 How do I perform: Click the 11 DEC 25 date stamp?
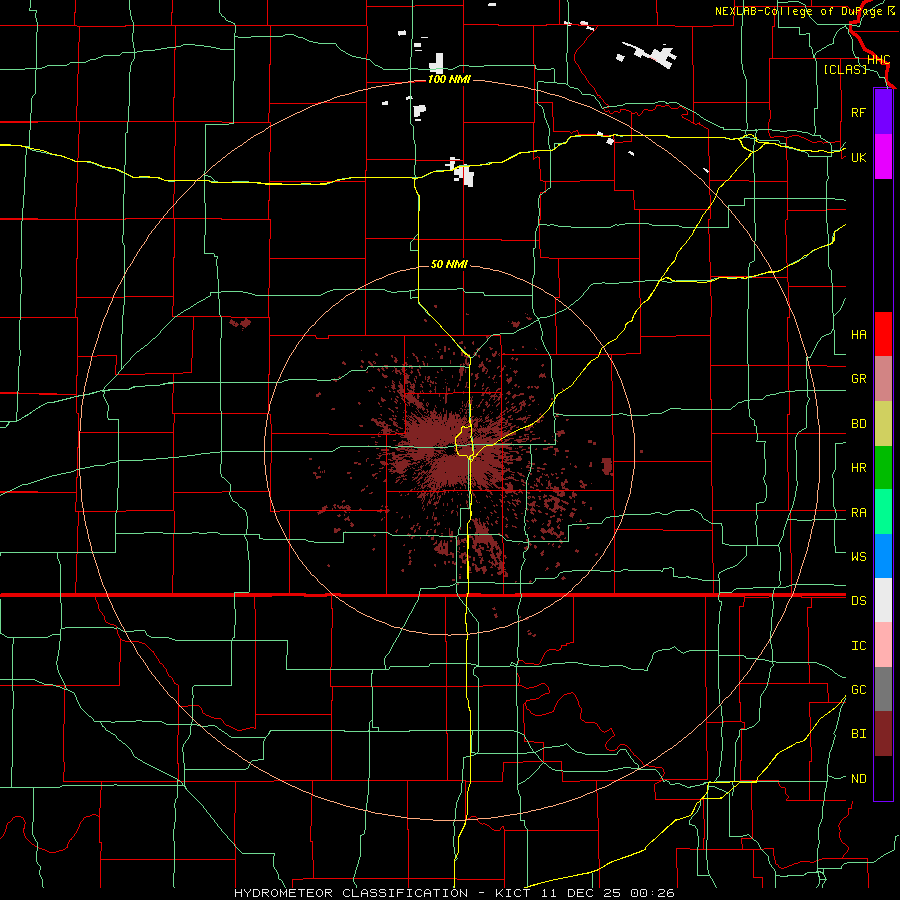pyautogui.click(x=581, y=893)
